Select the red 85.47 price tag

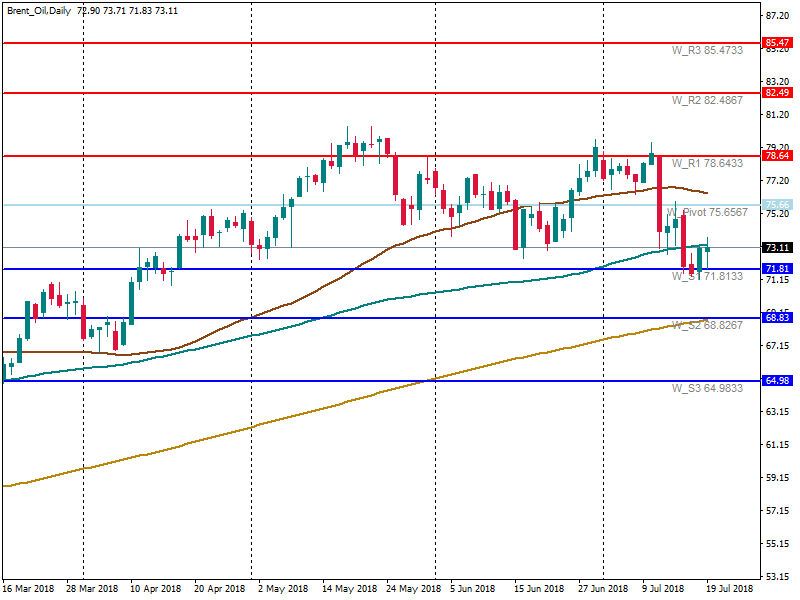pos(776,43)
